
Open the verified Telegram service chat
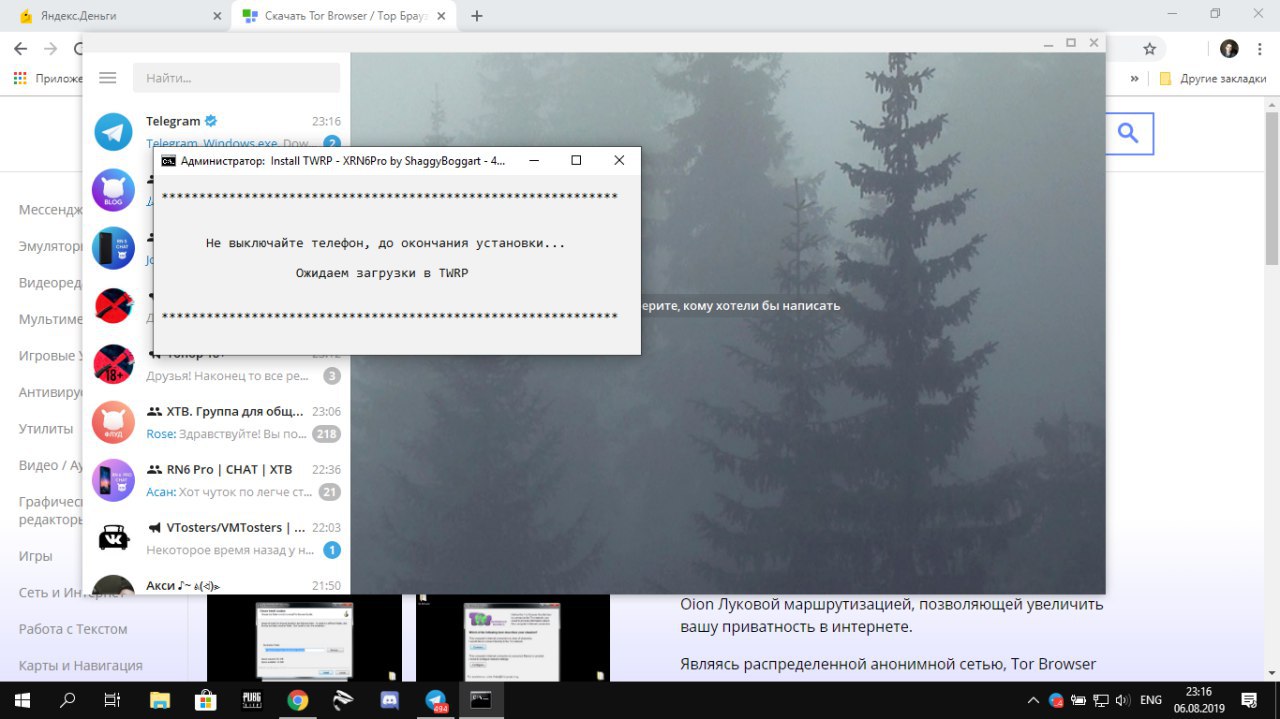coord(216,132)
